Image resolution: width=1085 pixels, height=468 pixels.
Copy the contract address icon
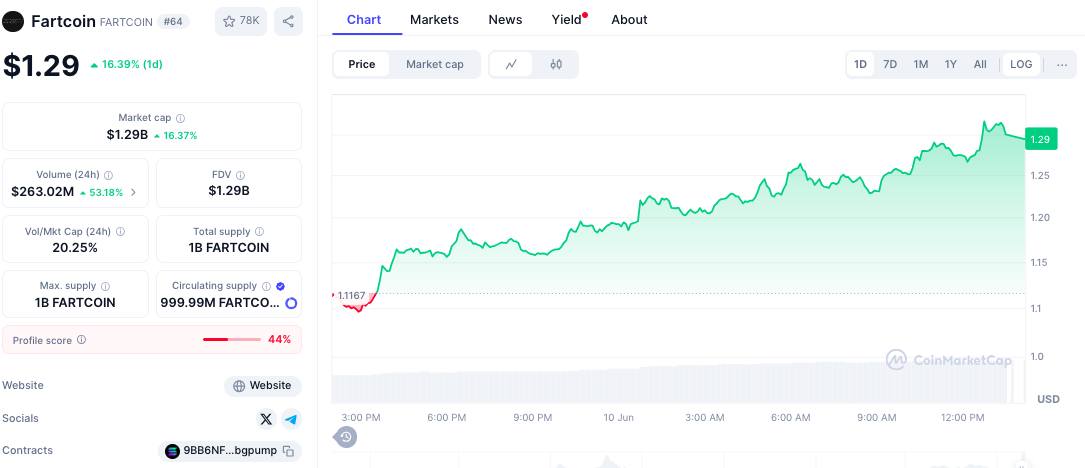[x=288, y=451]
